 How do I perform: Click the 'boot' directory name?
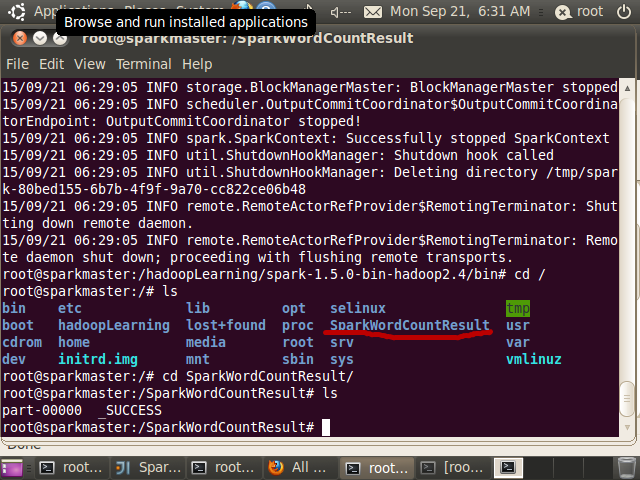(x=18, y=325)
